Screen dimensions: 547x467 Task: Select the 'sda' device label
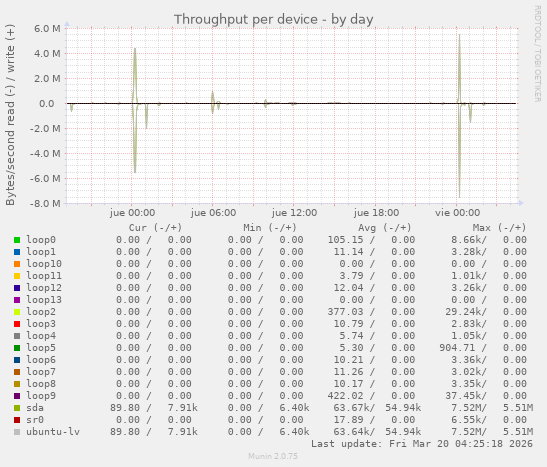click(x=35, y=408)
